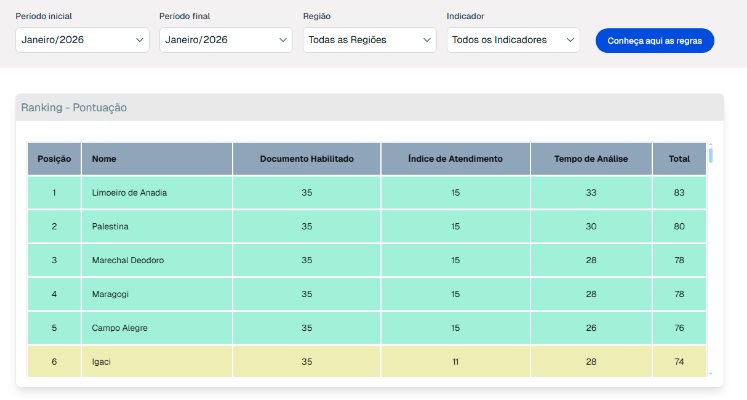Expand the Região dropdown

coord(369,40)
